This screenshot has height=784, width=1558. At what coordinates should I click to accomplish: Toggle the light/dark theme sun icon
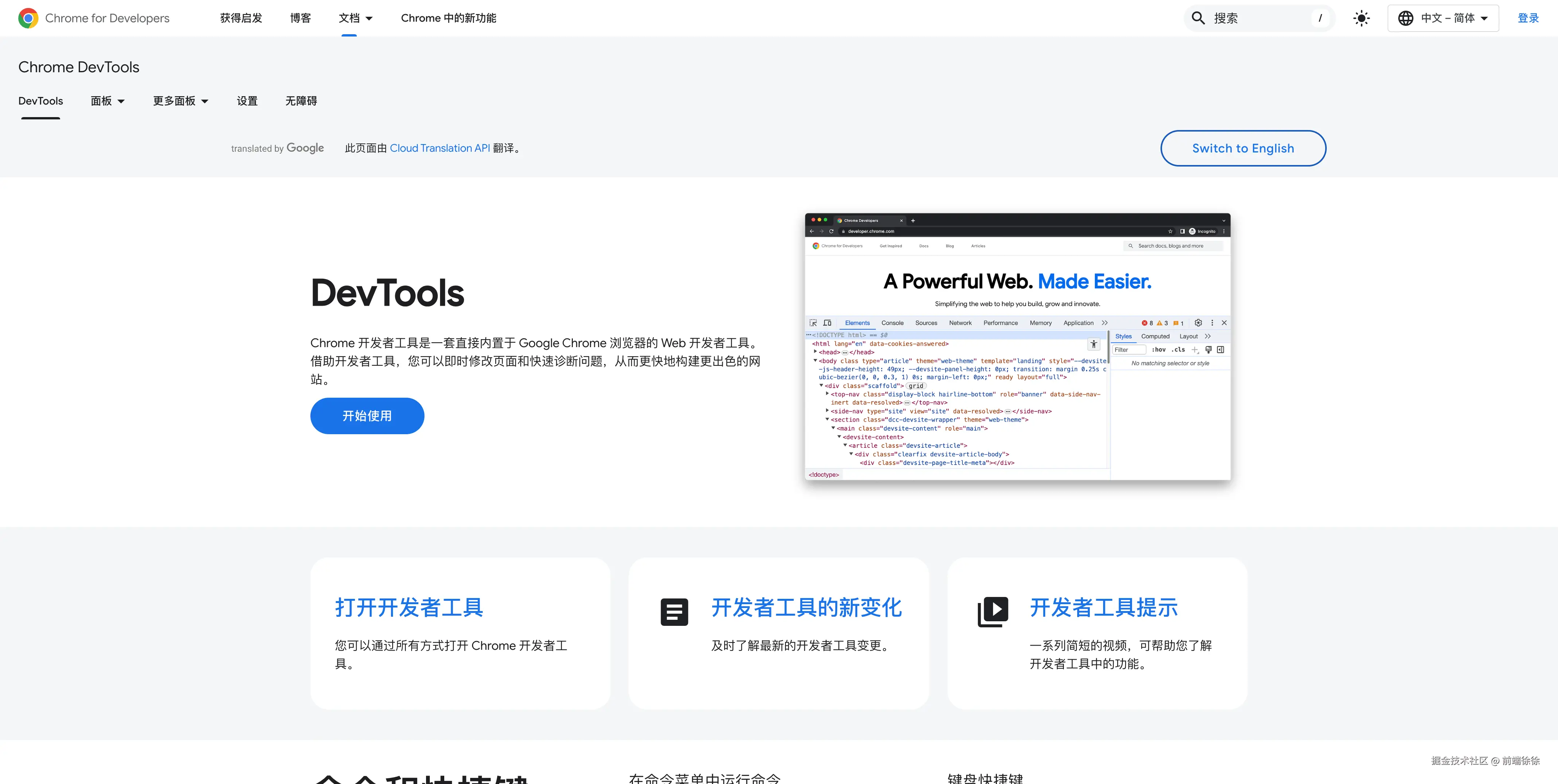(1361, 18)
